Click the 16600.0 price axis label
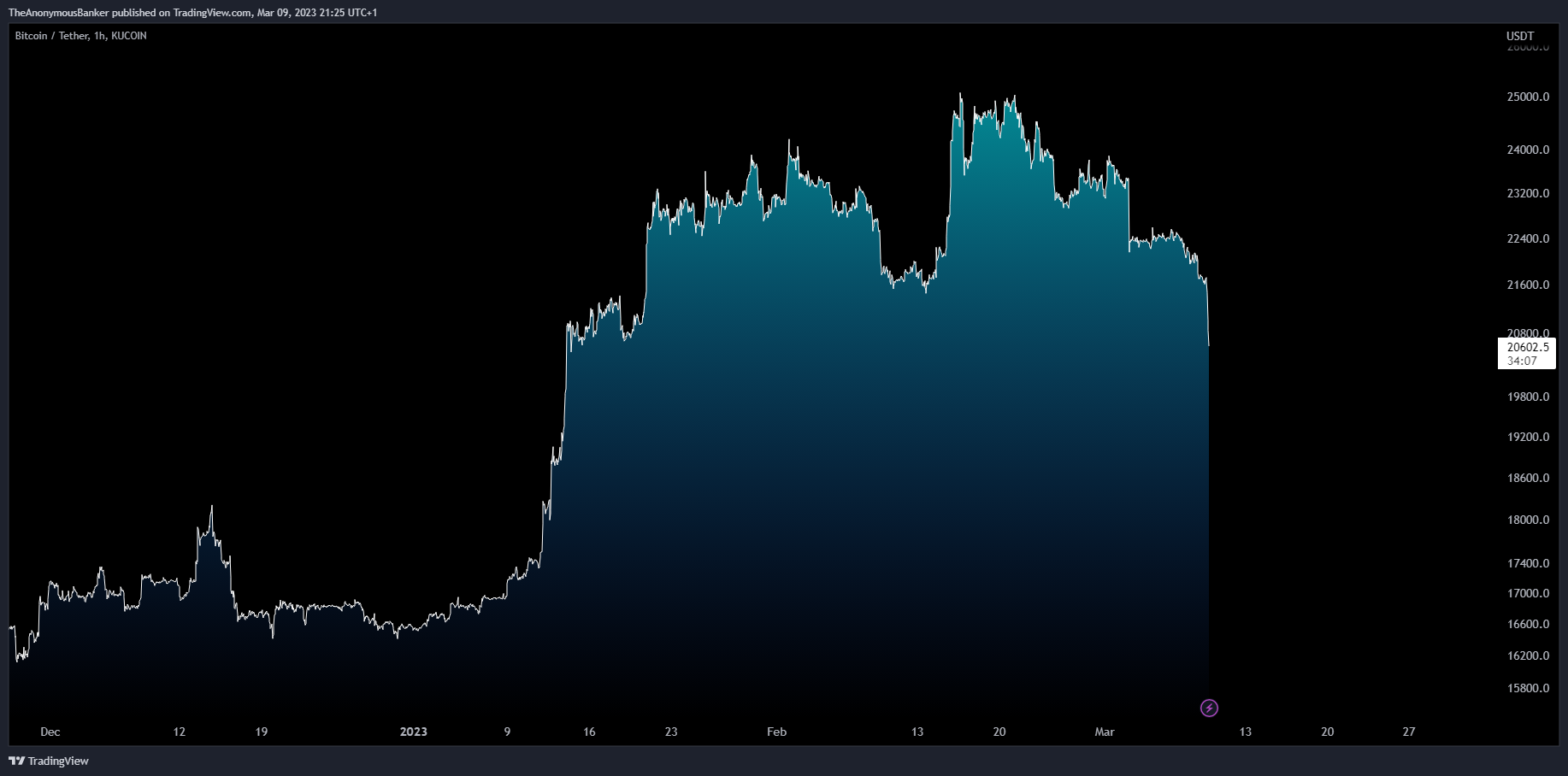Screen dimensions: 1568x776 tap(1528, 624)
